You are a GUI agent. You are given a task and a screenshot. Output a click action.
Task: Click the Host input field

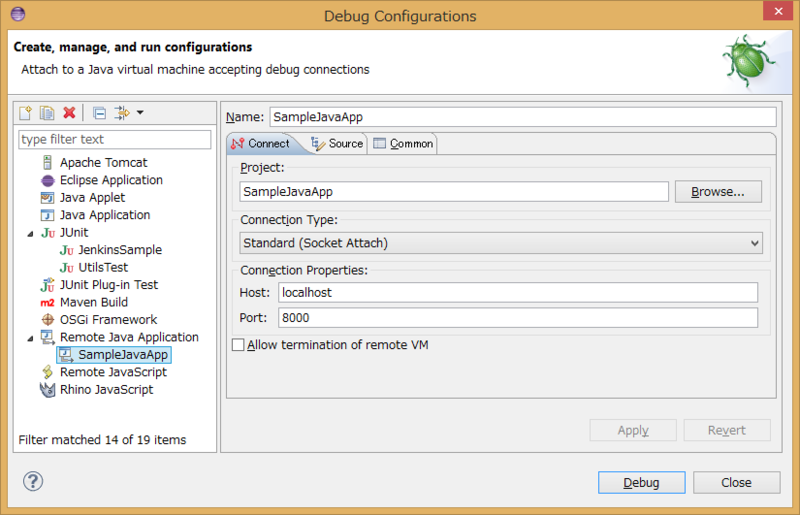coord(517,293)
